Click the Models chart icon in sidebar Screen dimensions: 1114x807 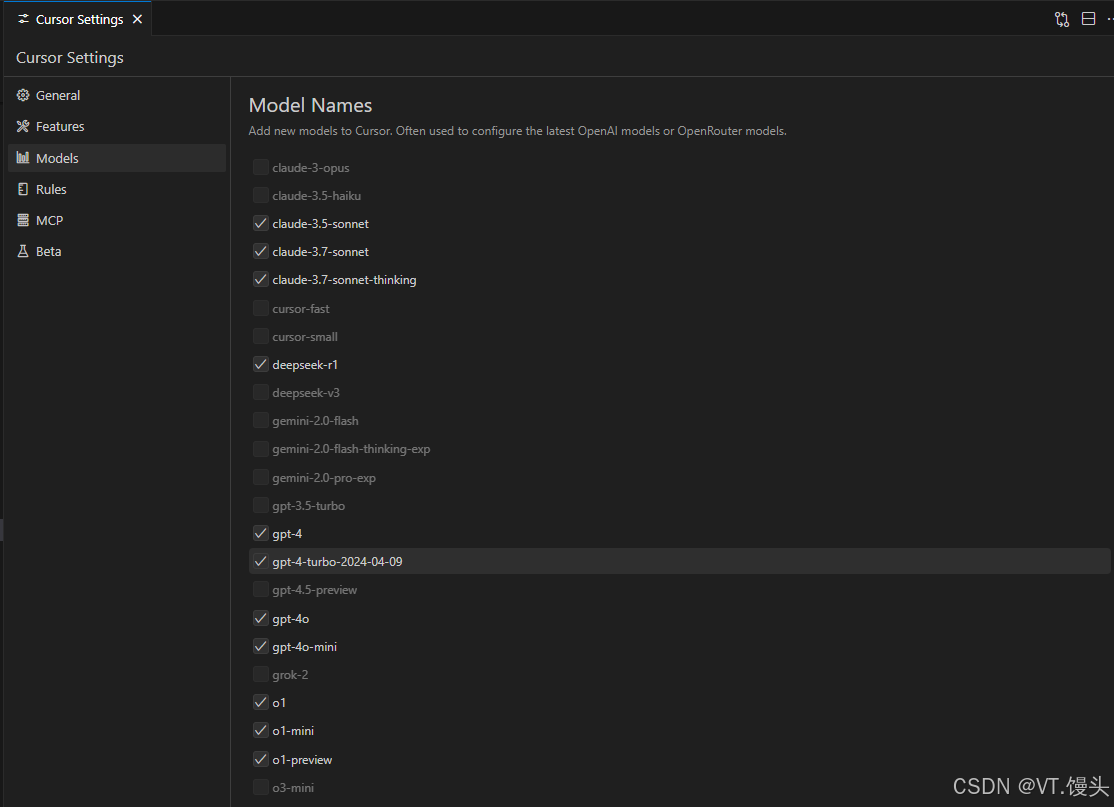tap(23, 158)
